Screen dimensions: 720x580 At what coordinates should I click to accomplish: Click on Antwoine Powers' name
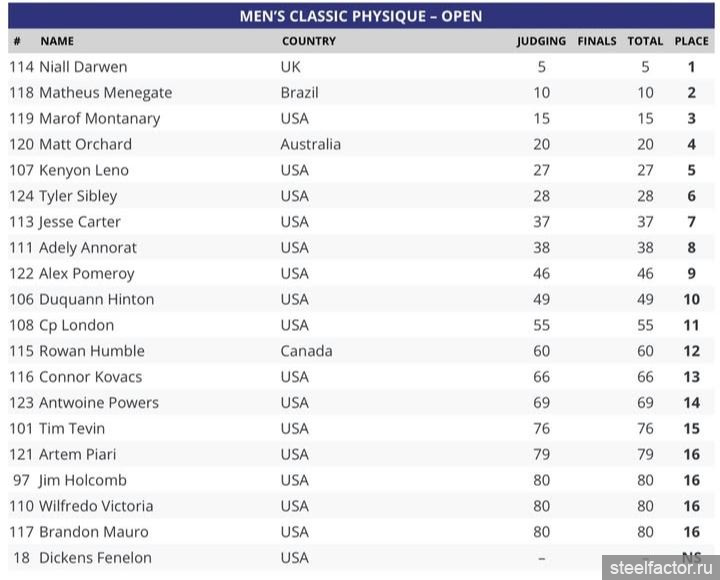tap(98, 403)
